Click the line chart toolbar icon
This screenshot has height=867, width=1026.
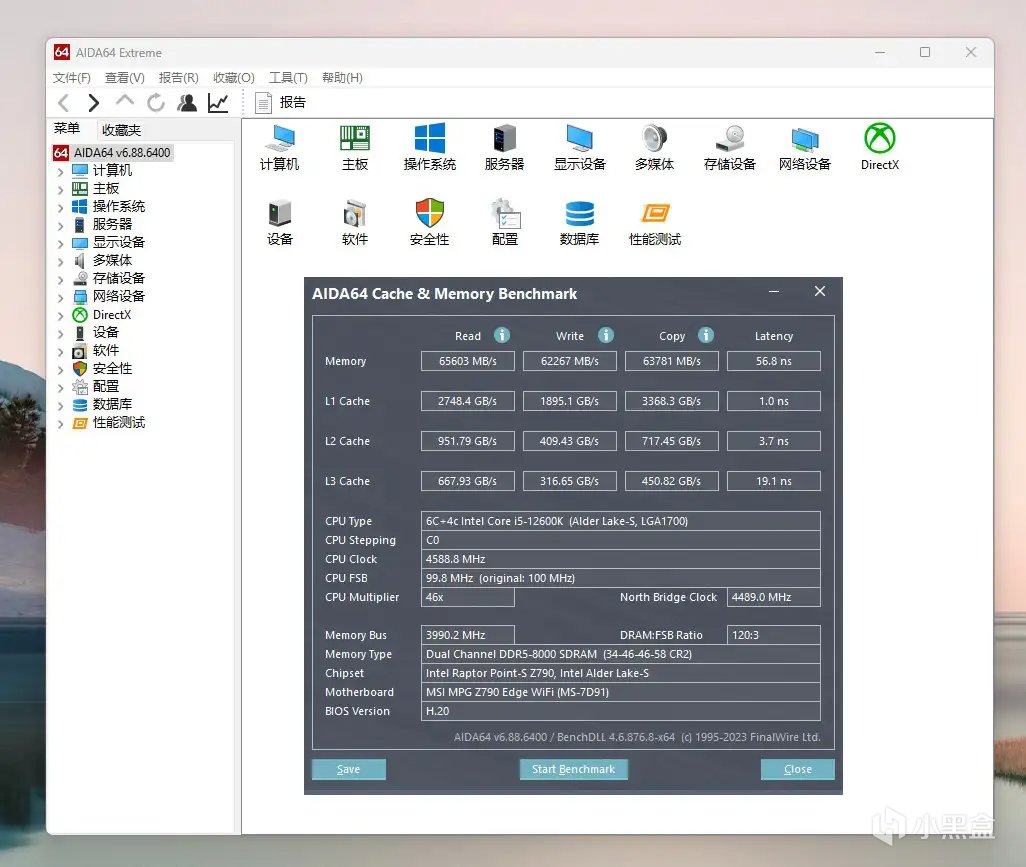click(x=218, y=103)
